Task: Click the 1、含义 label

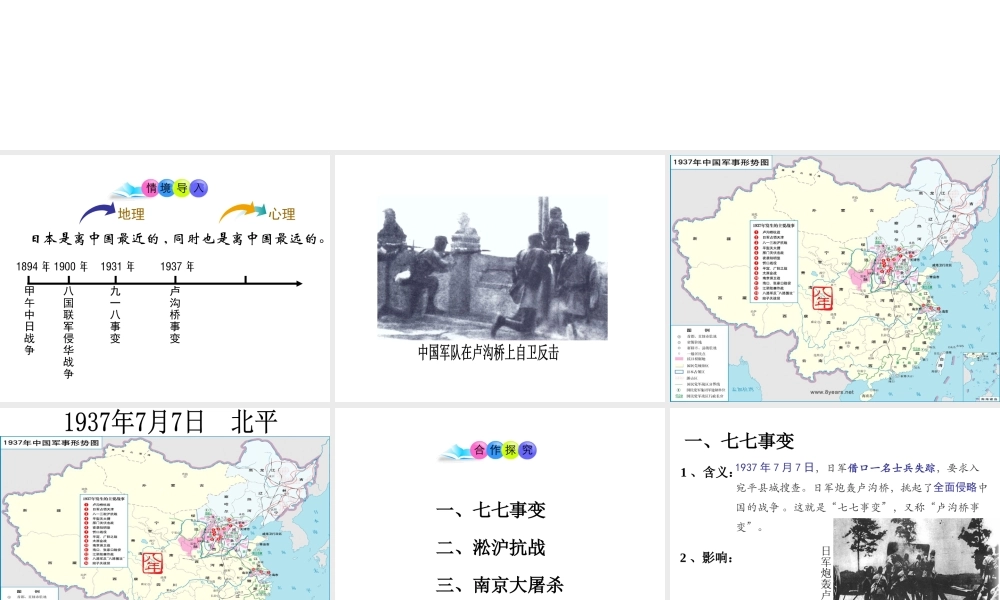Action: tap(707, 472)
